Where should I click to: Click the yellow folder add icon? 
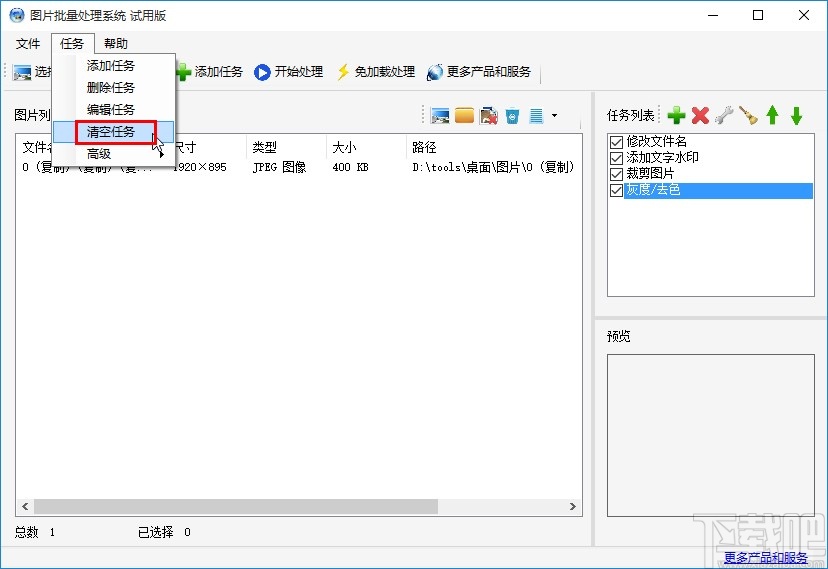coord(464,116)
